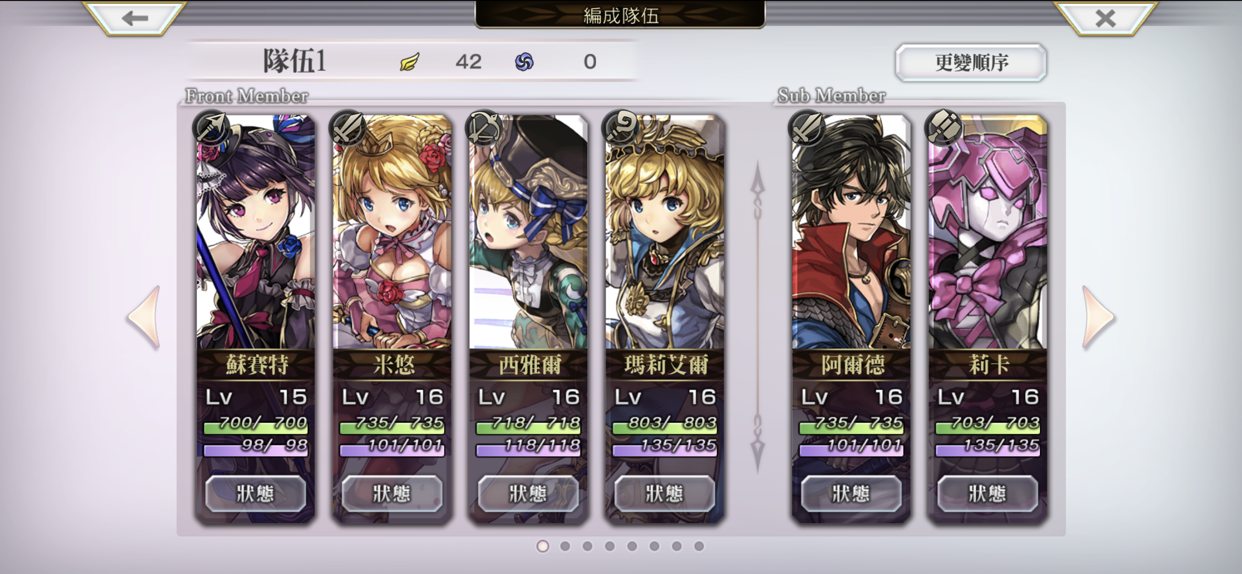Switch to next team with right arrow

point(1098,318)
